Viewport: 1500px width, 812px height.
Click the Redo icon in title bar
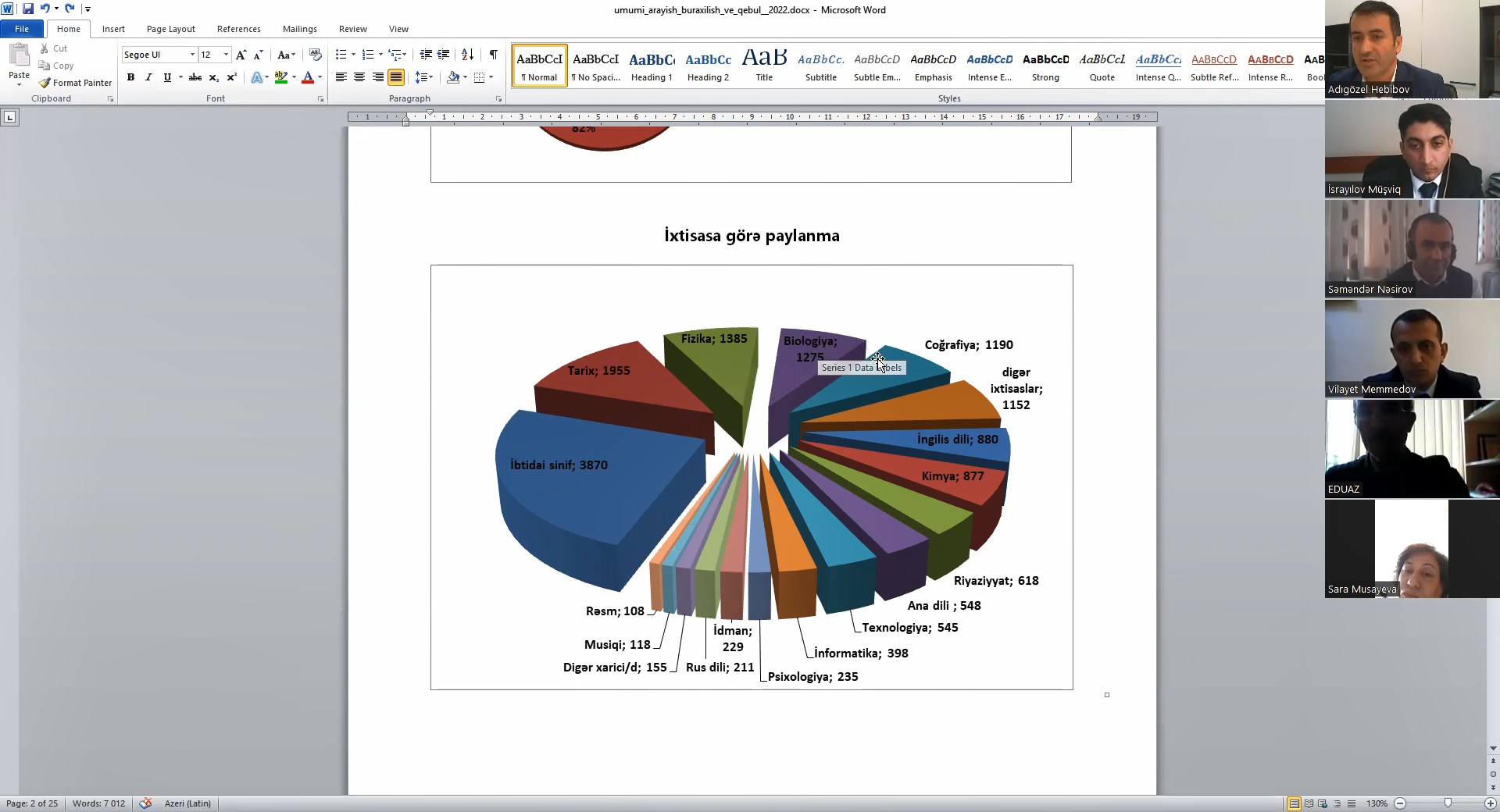pos(70,9)
